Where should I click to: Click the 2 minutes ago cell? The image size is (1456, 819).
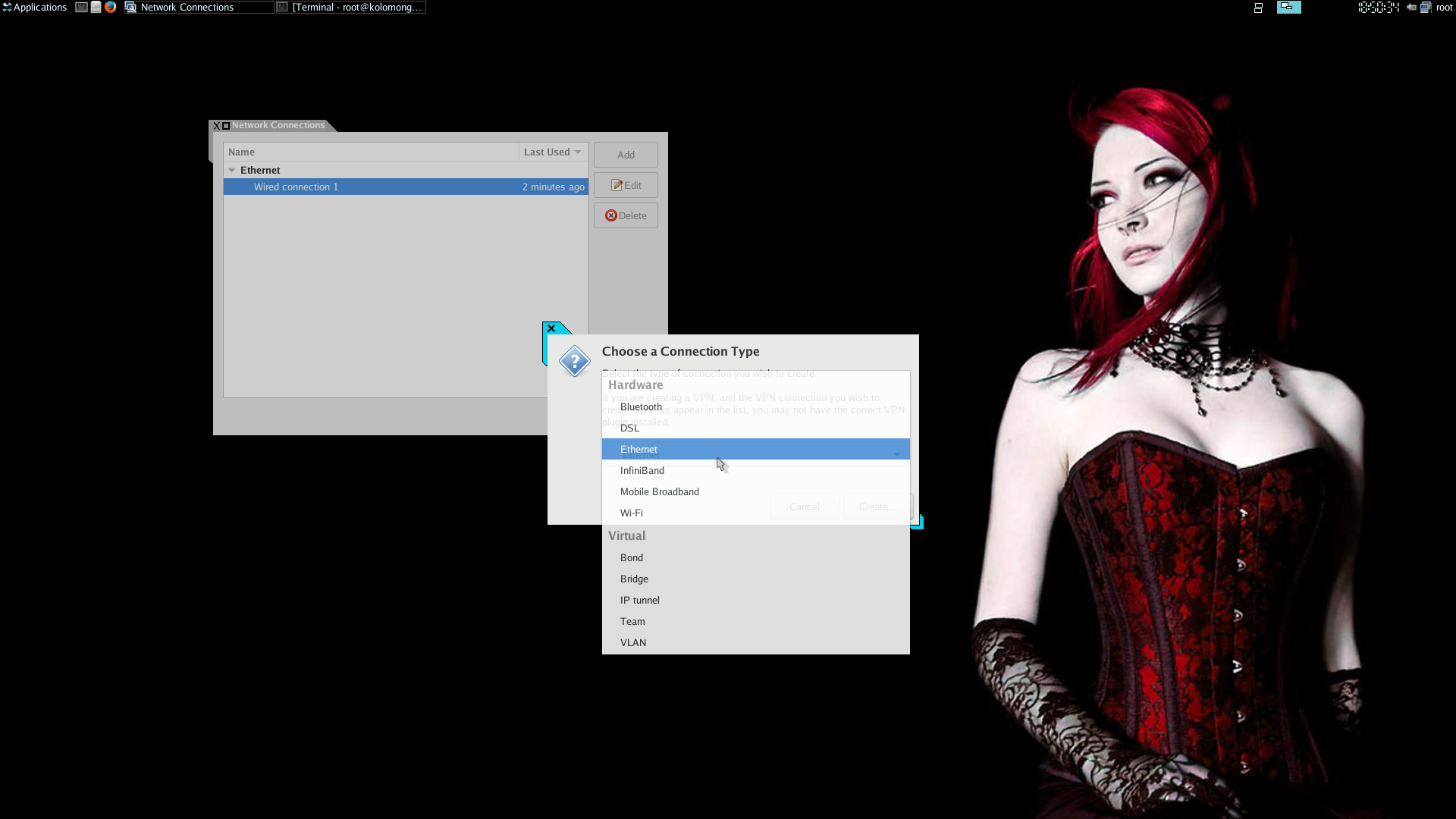(x=553, y=187)
